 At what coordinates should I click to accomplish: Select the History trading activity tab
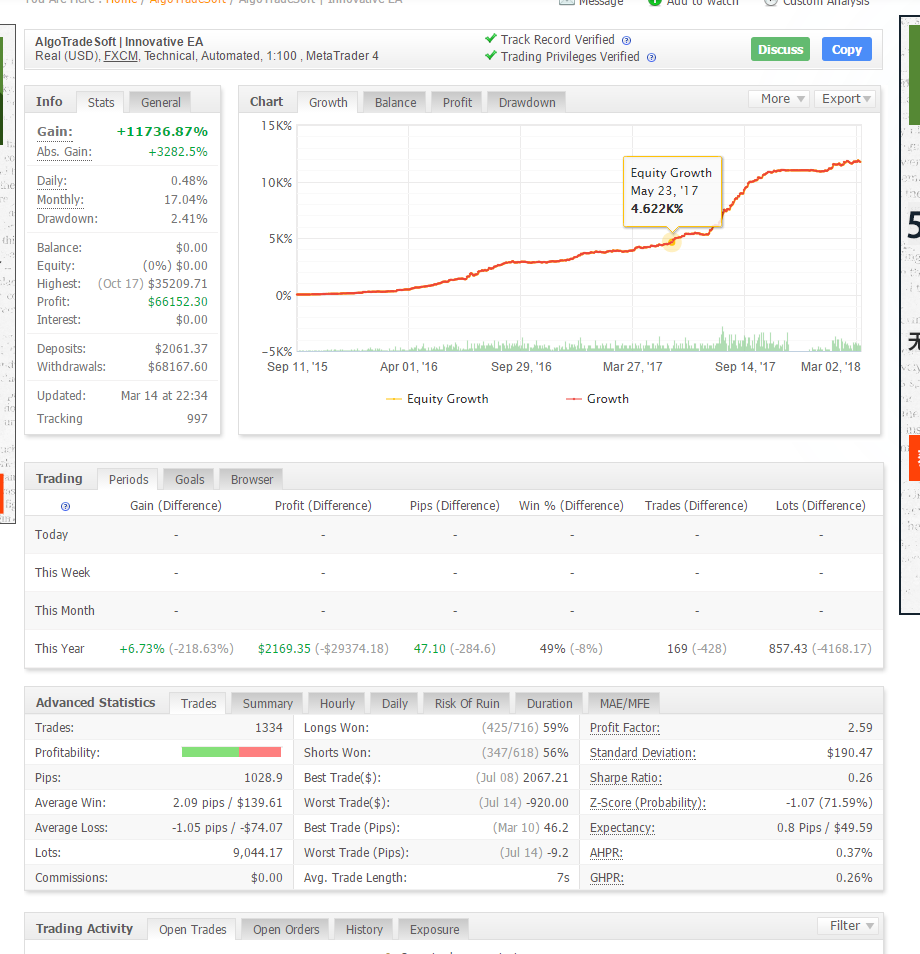364,930
